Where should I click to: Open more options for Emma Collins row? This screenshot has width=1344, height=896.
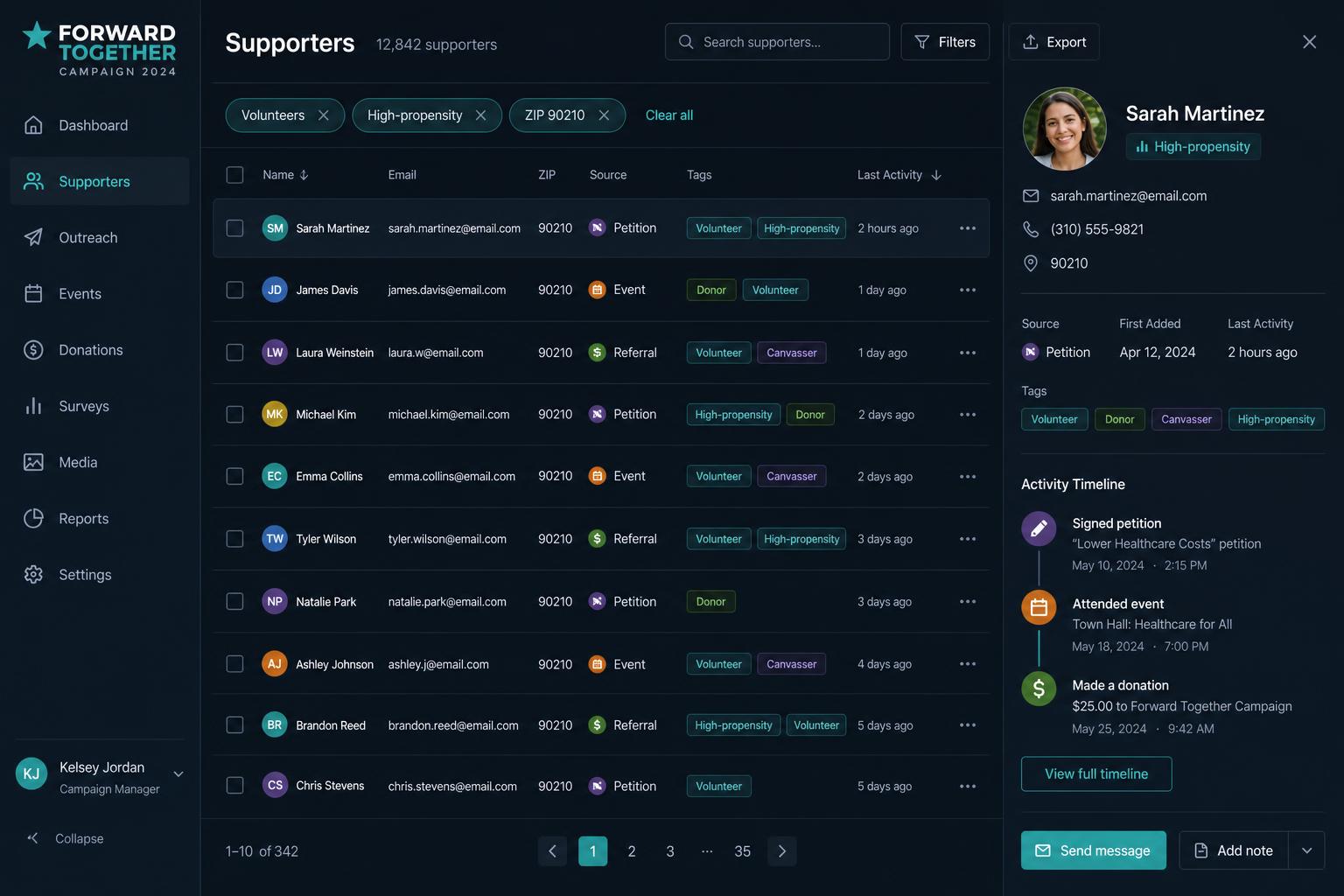click(x=968, y=477)
